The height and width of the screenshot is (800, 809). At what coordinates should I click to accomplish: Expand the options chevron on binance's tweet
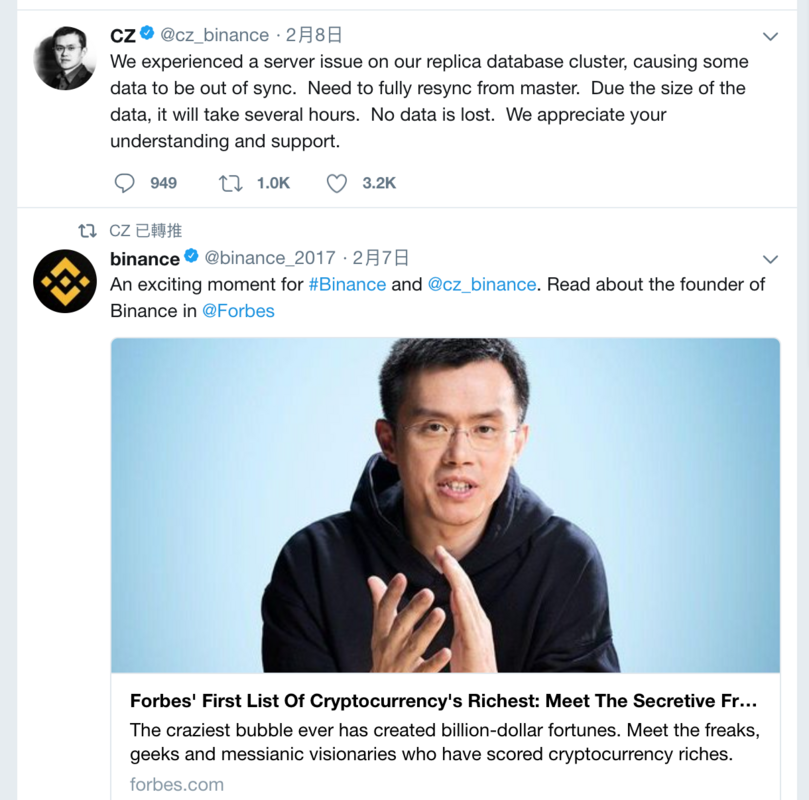[x=770, y=259]
